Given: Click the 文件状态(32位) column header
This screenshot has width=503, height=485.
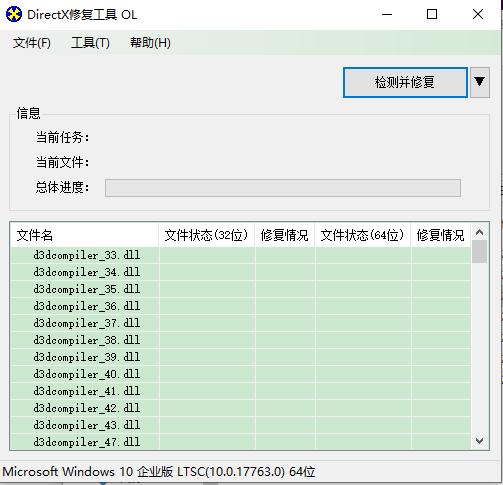Looking at the screenshot, I should point(207,235).
